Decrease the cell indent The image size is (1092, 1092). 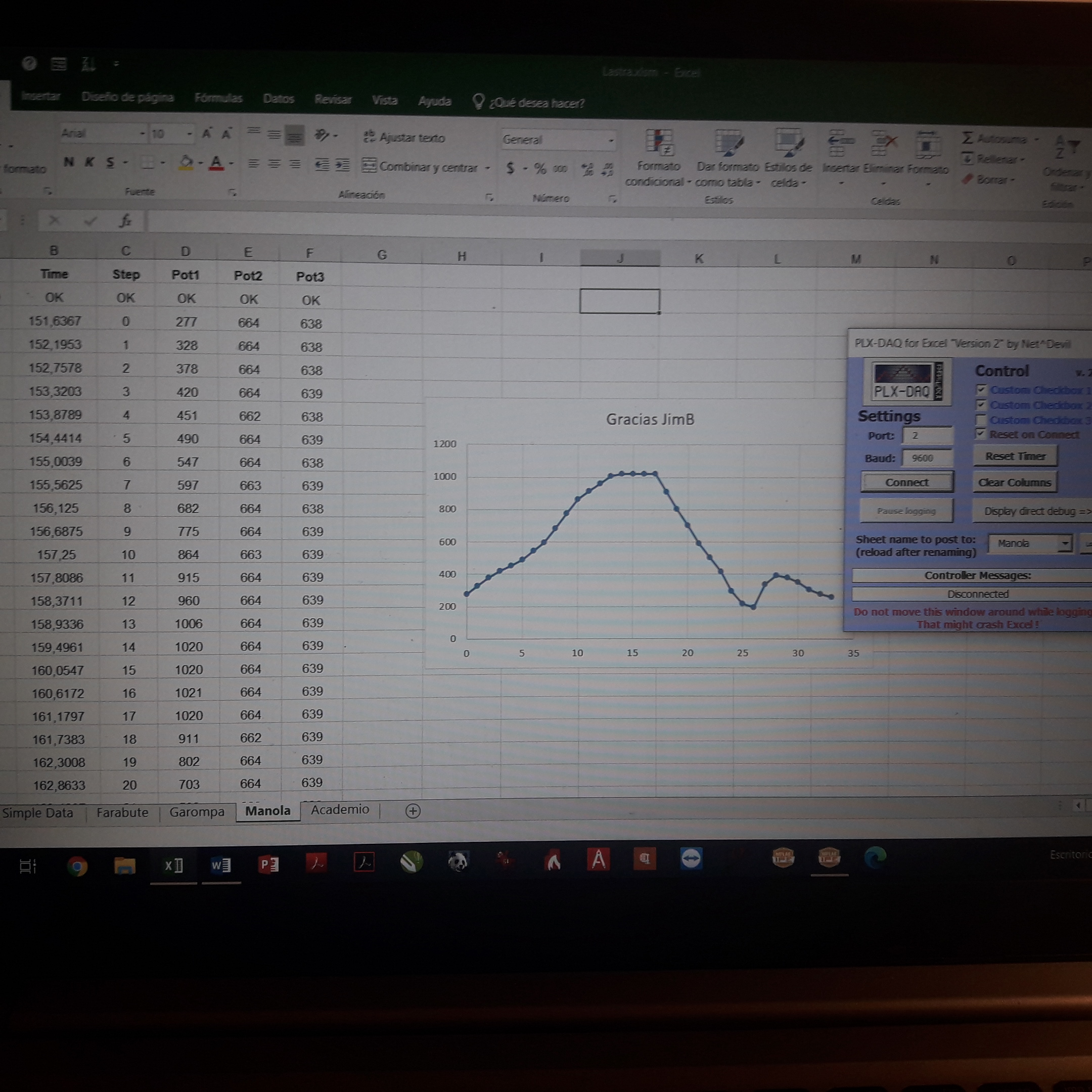click(322, 165)
